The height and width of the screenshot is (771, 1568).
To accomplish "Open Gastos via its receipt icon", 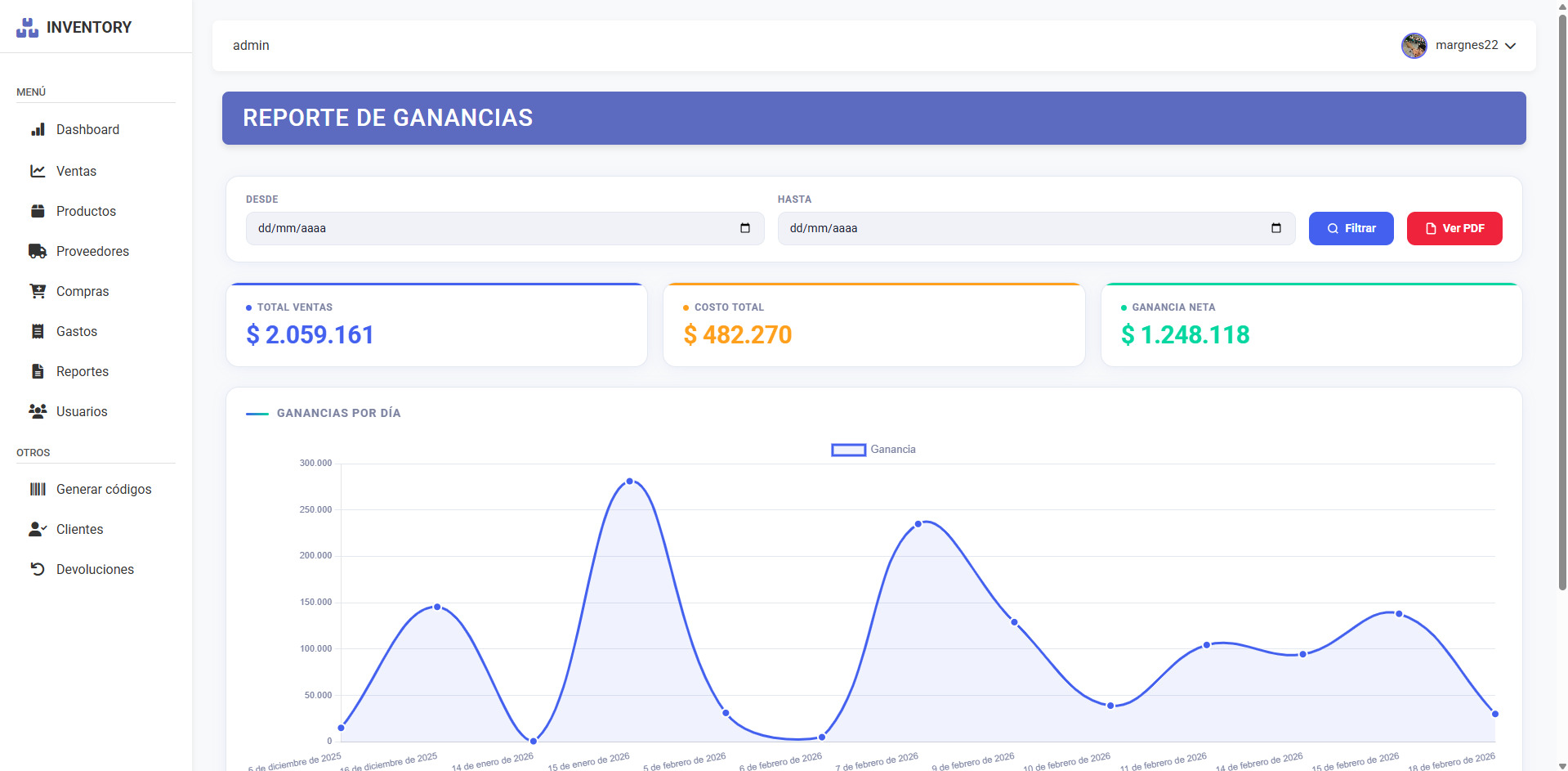I will [x=38, y=331].
